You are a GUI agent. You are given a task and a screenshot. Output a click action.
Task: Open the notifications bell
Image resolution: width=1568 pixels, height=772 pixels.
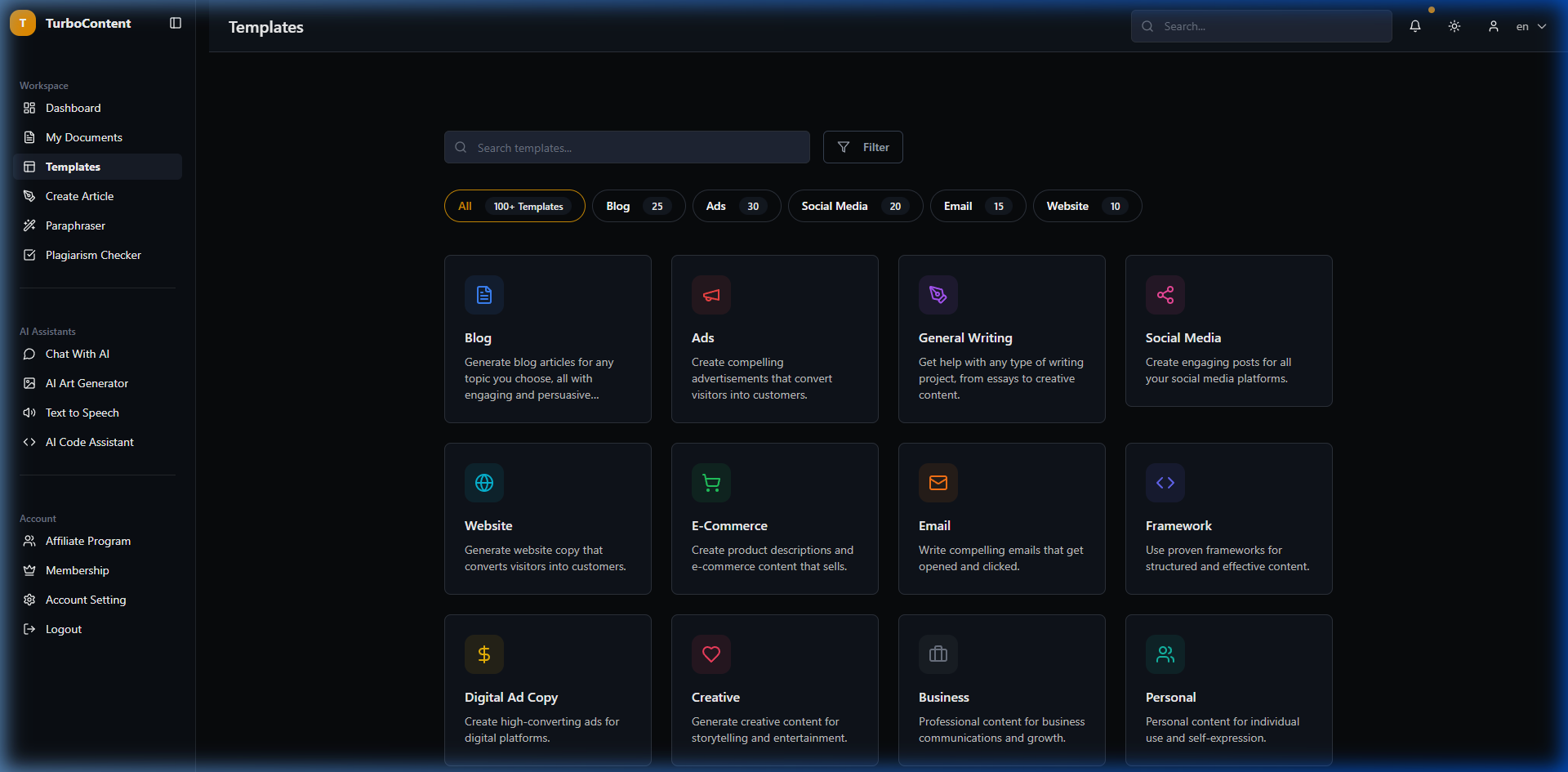(x=1415, y=26)
